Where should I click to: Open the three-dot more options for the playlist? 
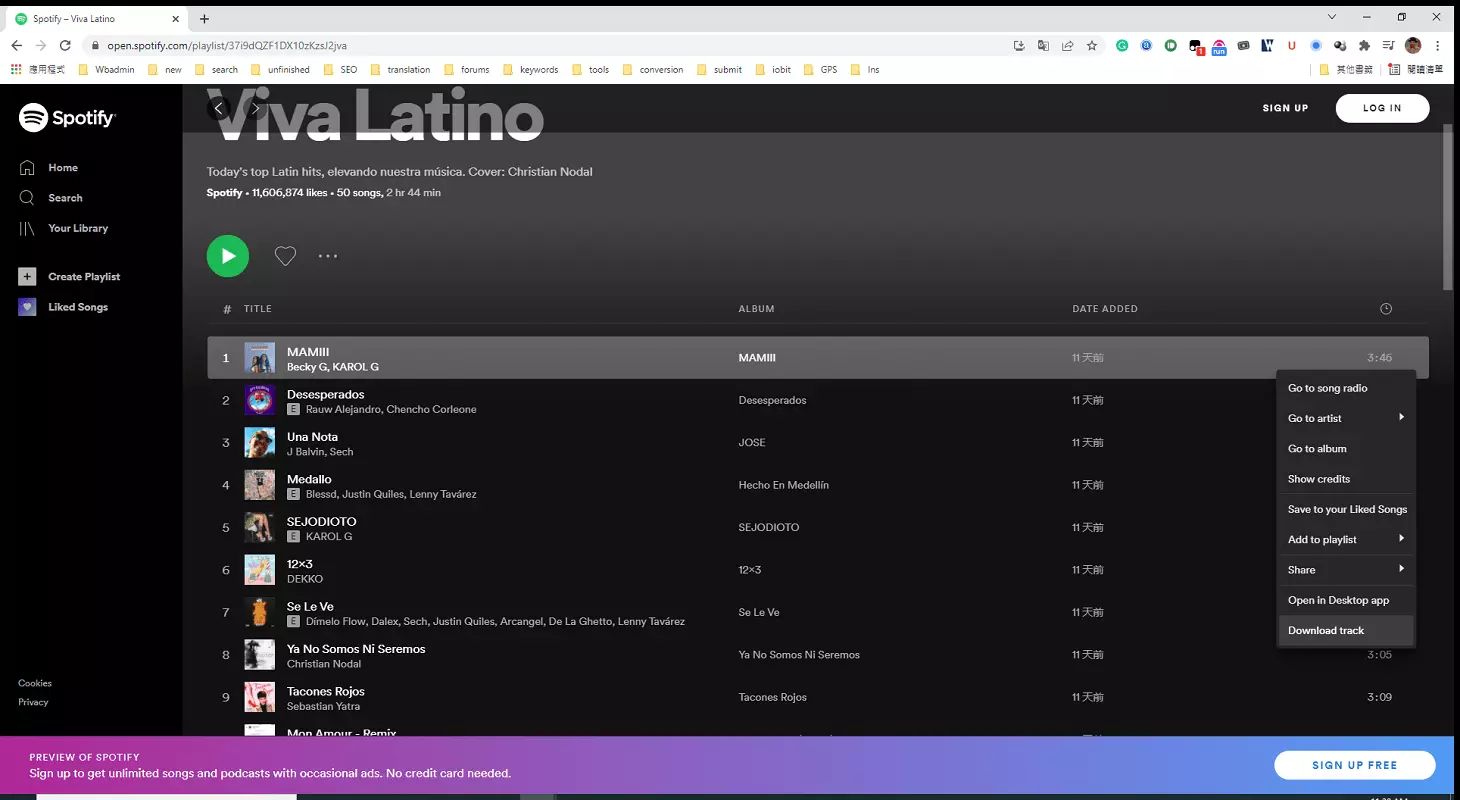tap(328, 256)
